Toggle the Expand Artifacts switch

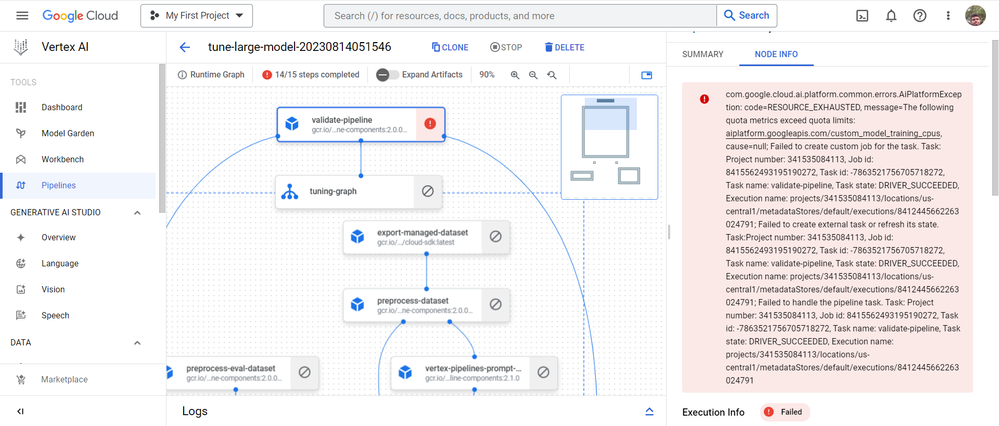[387, 75]
